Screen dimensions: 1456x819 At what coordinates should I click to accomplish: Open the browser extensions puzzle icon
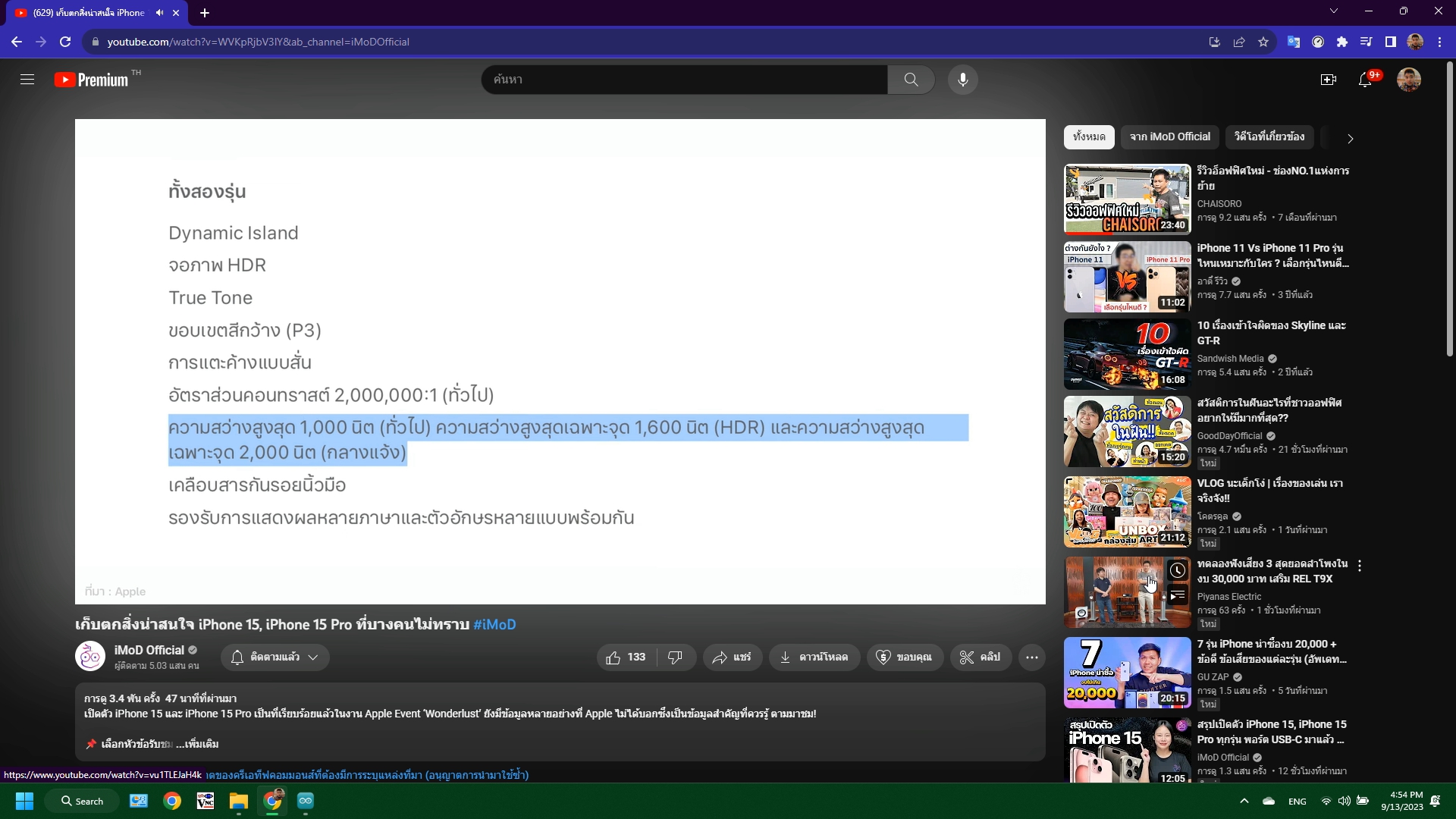pos(1342,42)
